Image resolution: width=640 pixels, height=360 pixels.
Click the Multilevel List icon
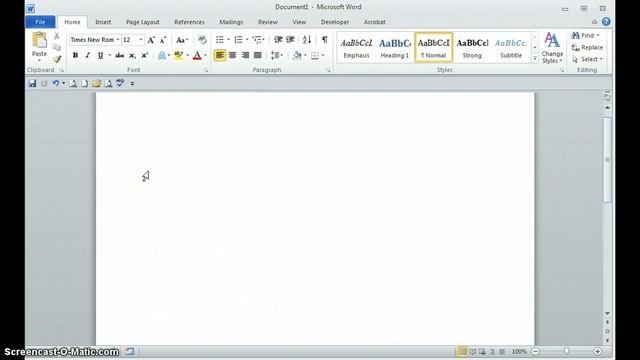(257, 40)
